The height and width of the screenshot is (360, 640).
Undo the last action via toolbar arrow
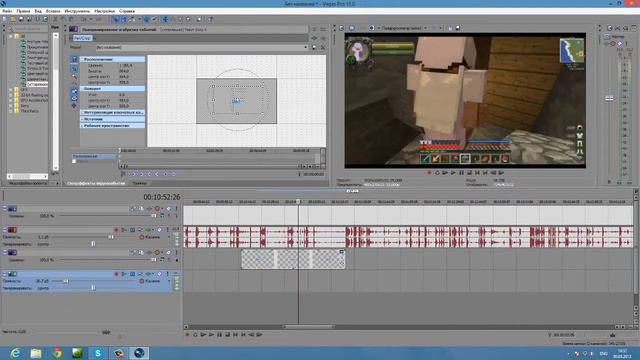(85, 19)
